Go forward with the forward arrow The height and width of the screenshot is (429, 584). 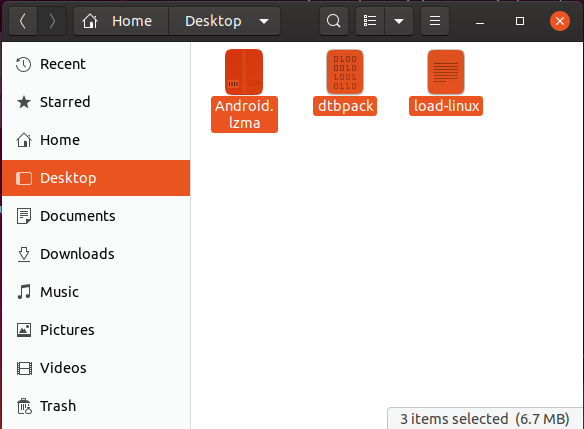point(52,21)
